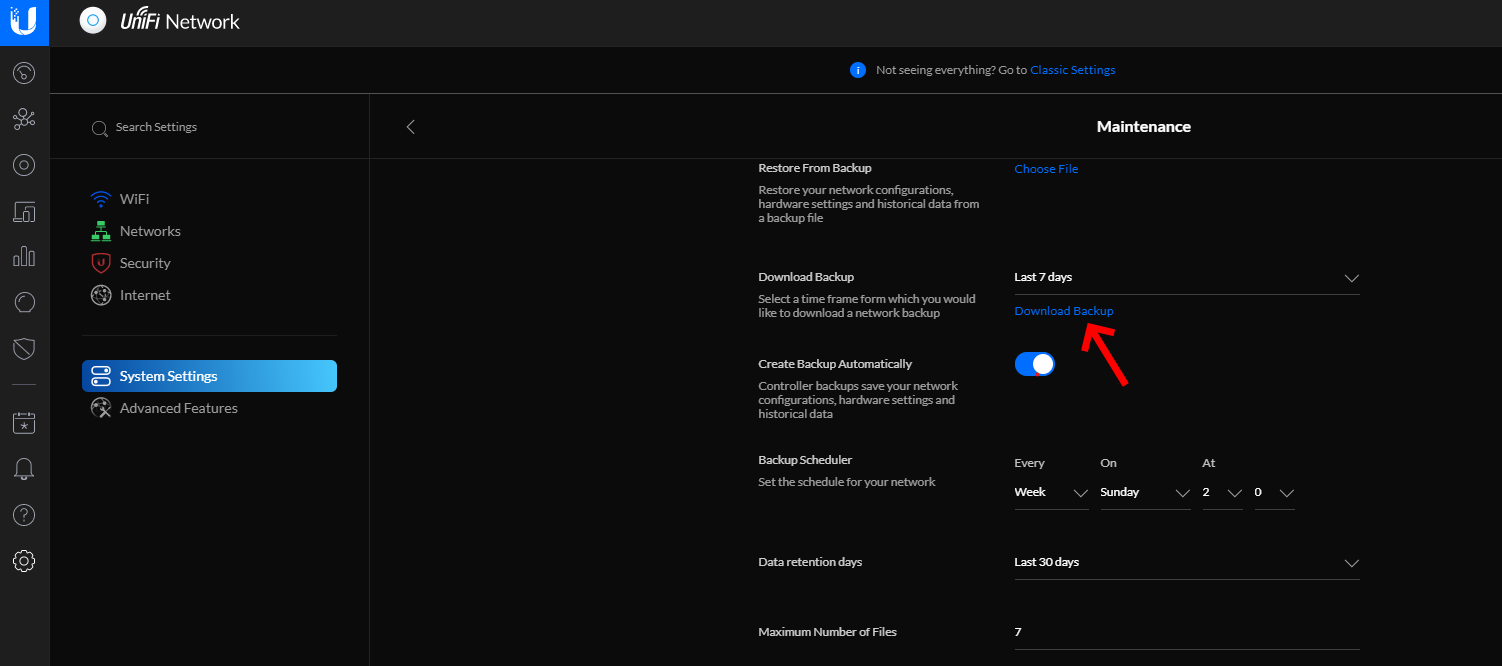Open the Sunday day dropdown
The height and width of the screenshot is (666, 1502).
click(x=1145, y=493)
